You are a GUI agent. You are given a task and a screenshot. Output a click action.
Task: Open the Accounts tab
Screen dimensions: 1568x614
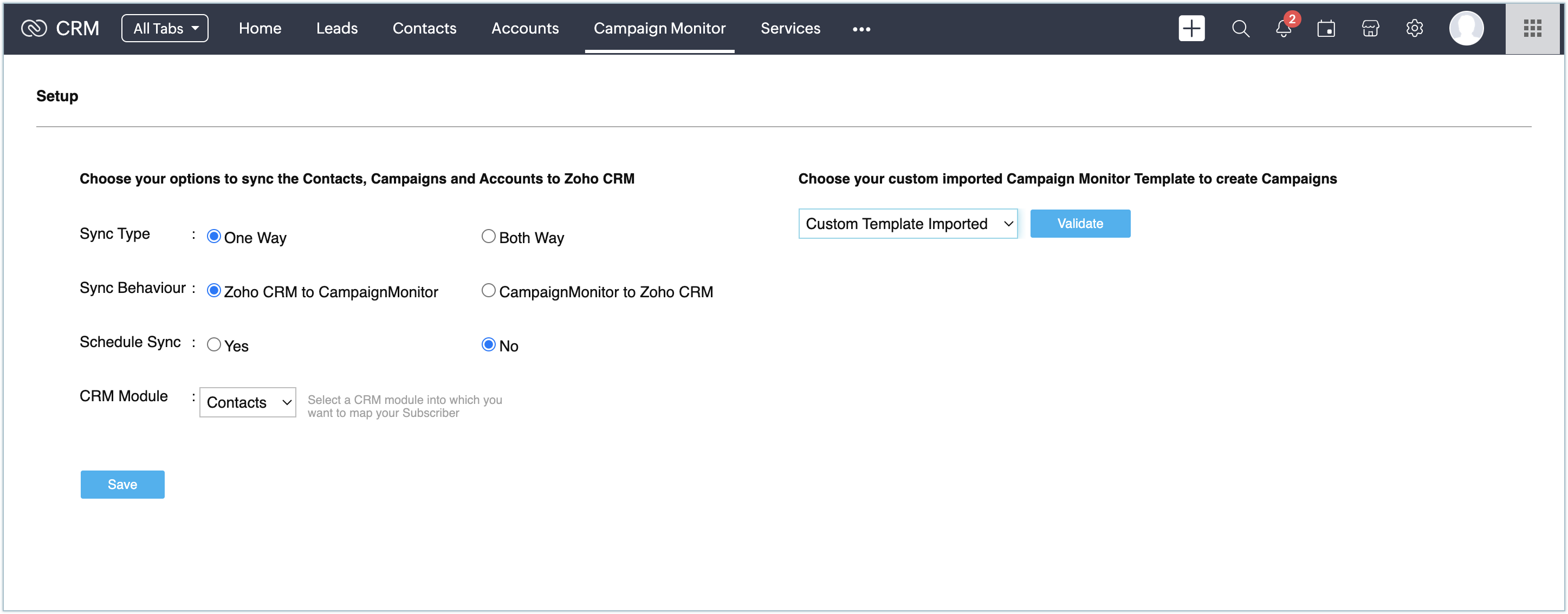coord(524,28)
